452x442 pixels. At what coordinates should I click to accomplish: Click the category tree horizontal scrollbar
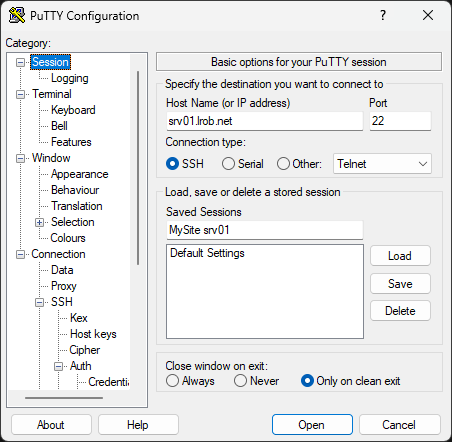pos(64,398)
